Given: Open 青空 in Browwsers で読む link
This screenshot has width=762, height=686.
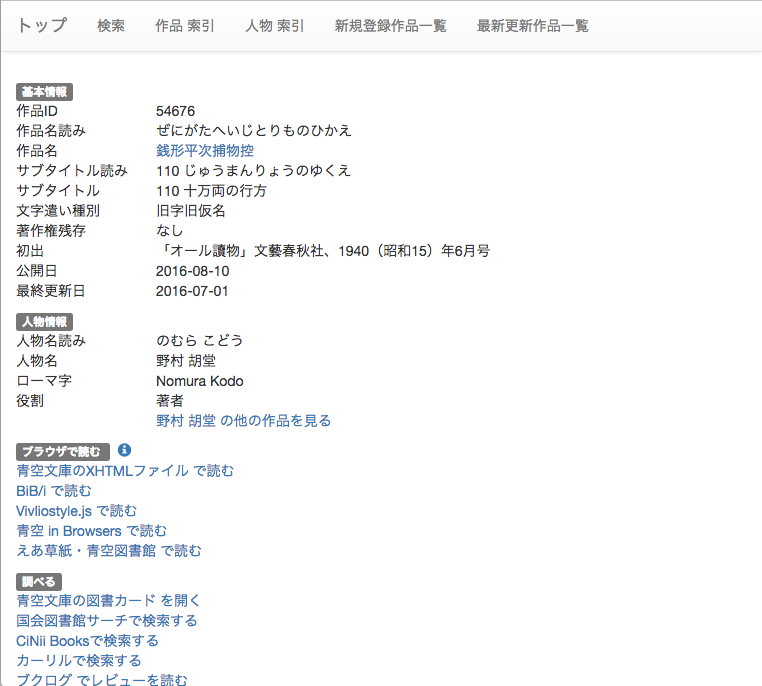Looking at the screenshot, I should coord(92,530).
